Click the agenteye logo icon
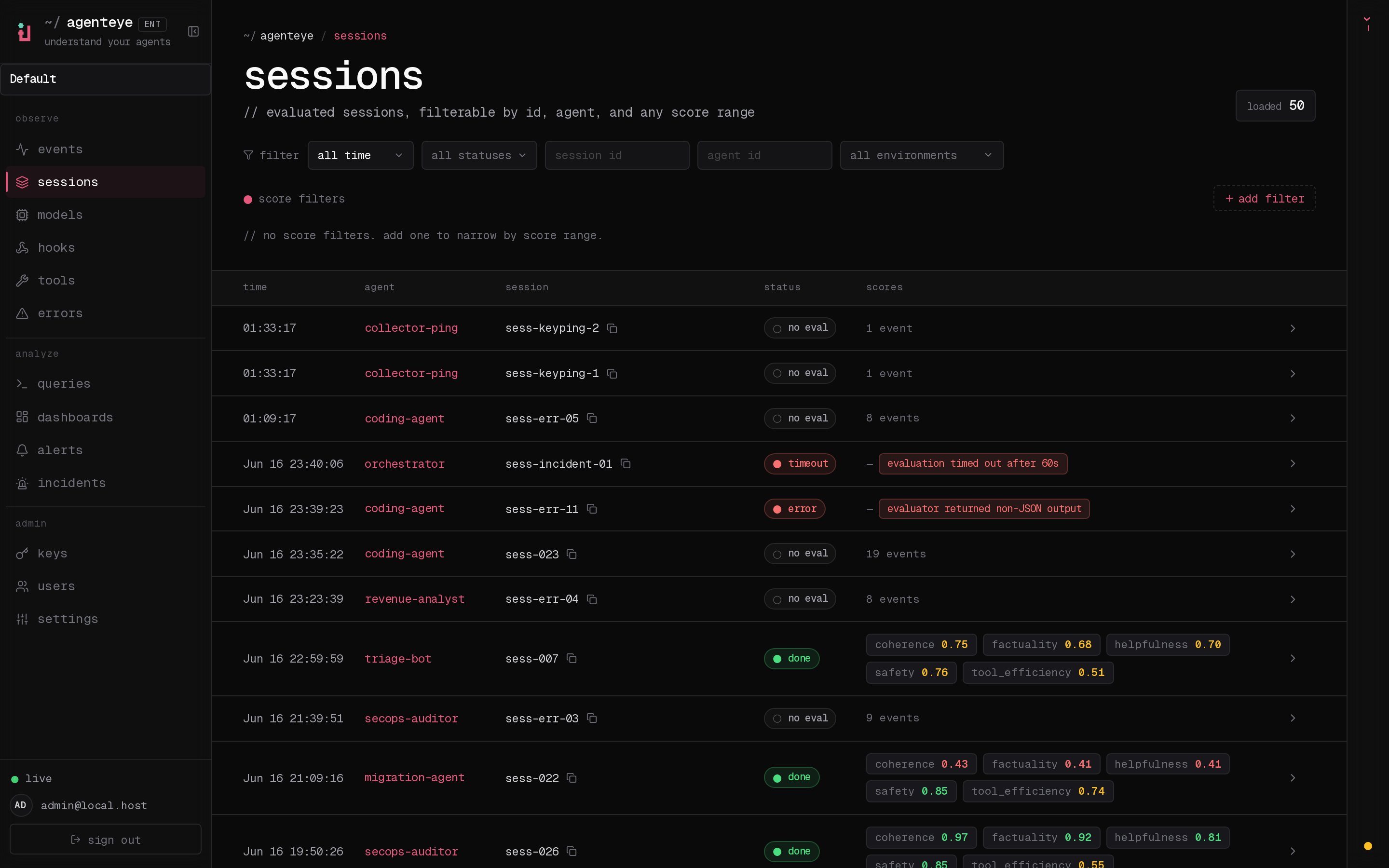Screen dimensions: 1389x868 pyautogui.click(x=24, y=31)
